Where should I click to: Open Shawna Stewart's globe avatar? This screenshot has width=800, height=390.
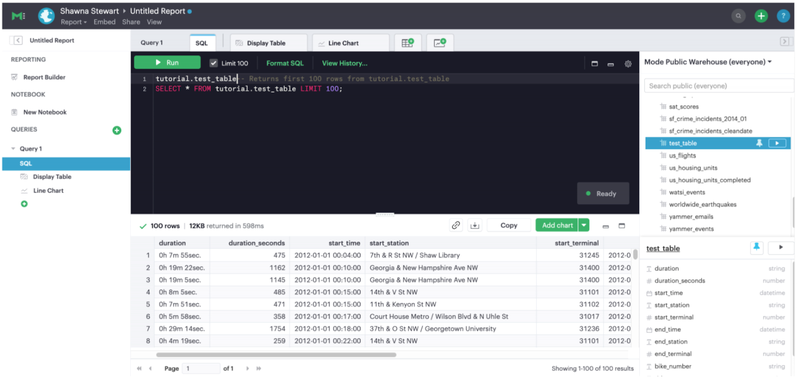46,16
